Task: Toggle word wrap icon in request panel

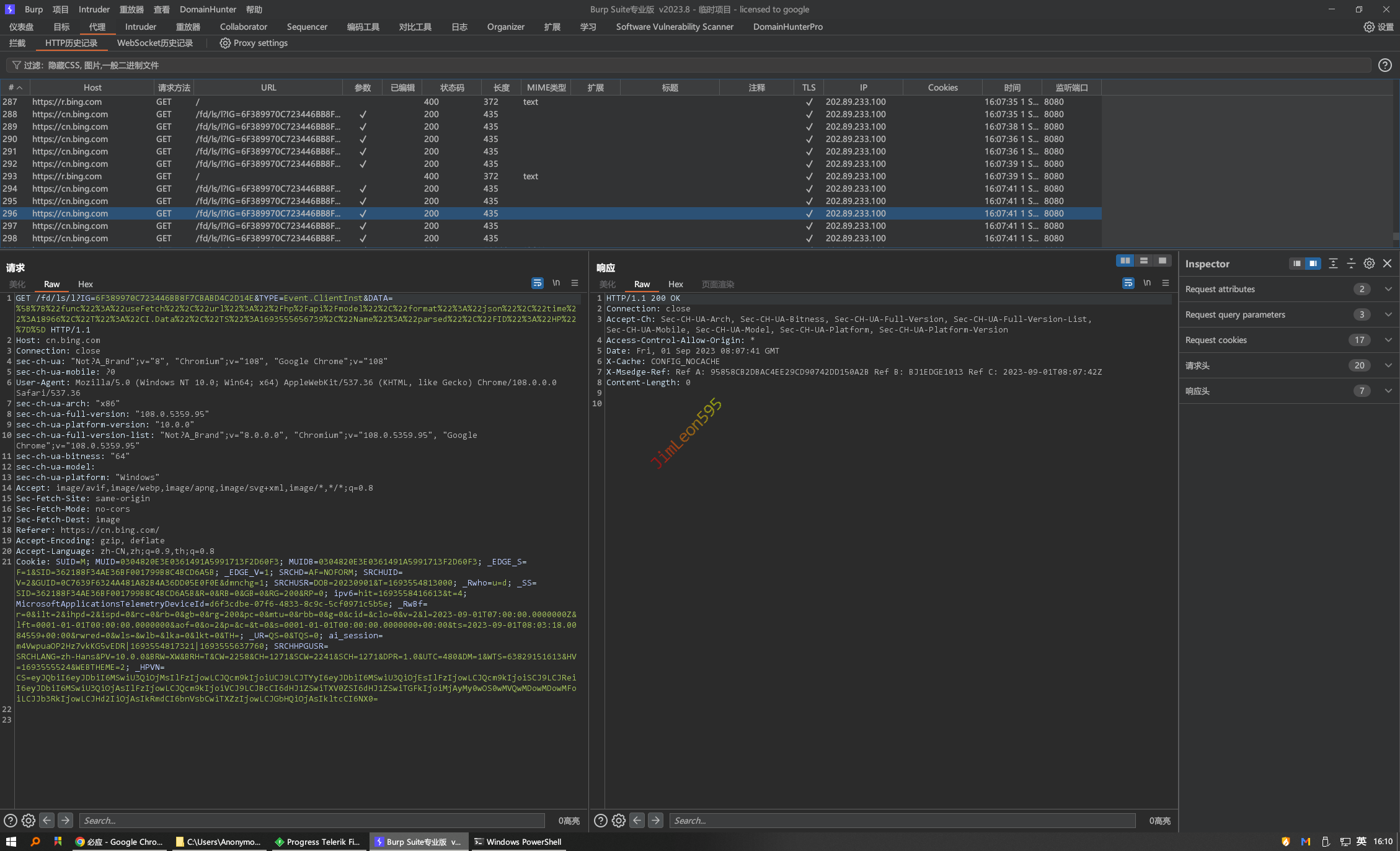Action: click(x=537, y=283)
